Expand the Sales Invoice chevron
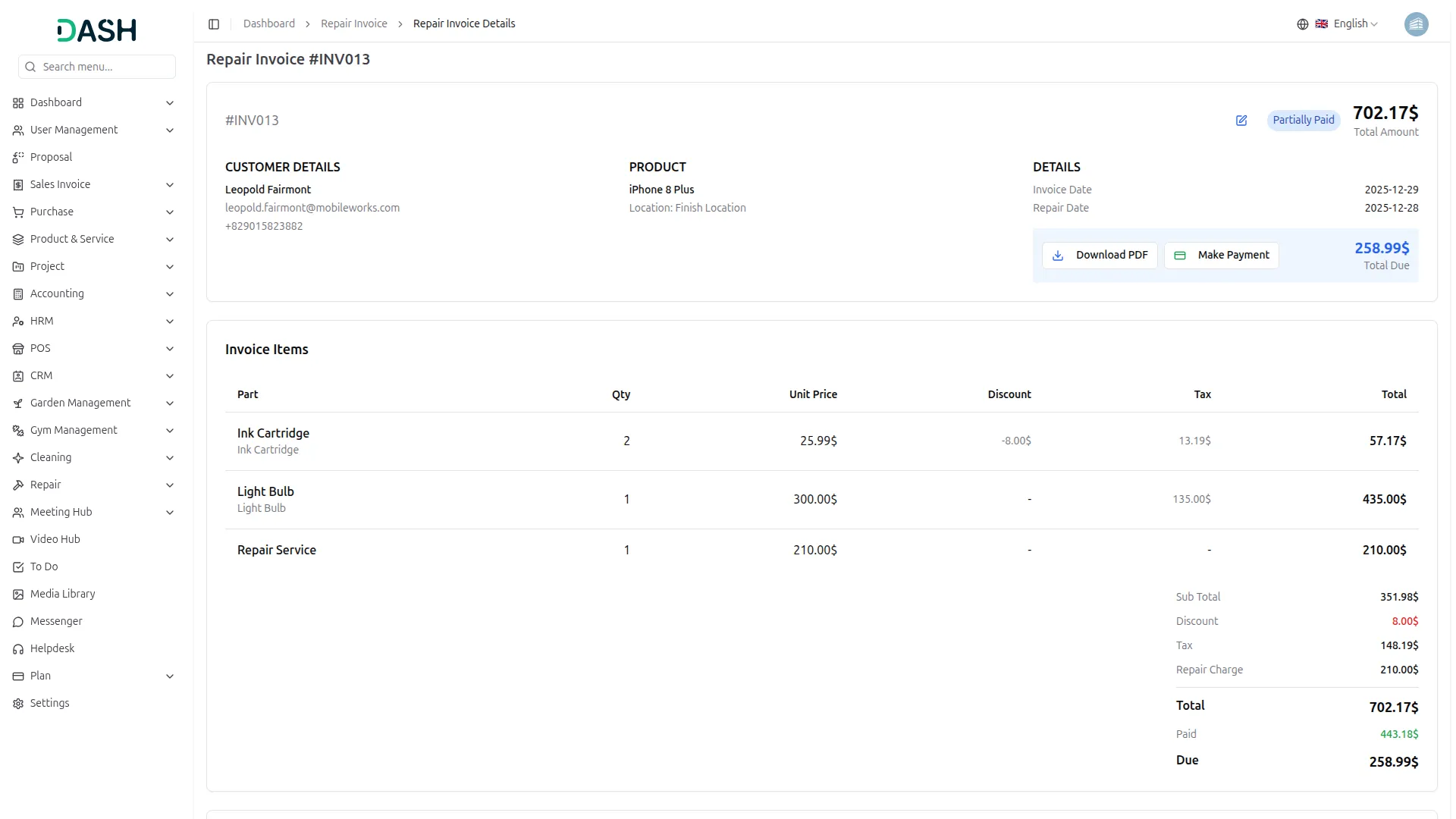Image resolution: width=1456 pixels, height=819 pixels. point(170,185)
